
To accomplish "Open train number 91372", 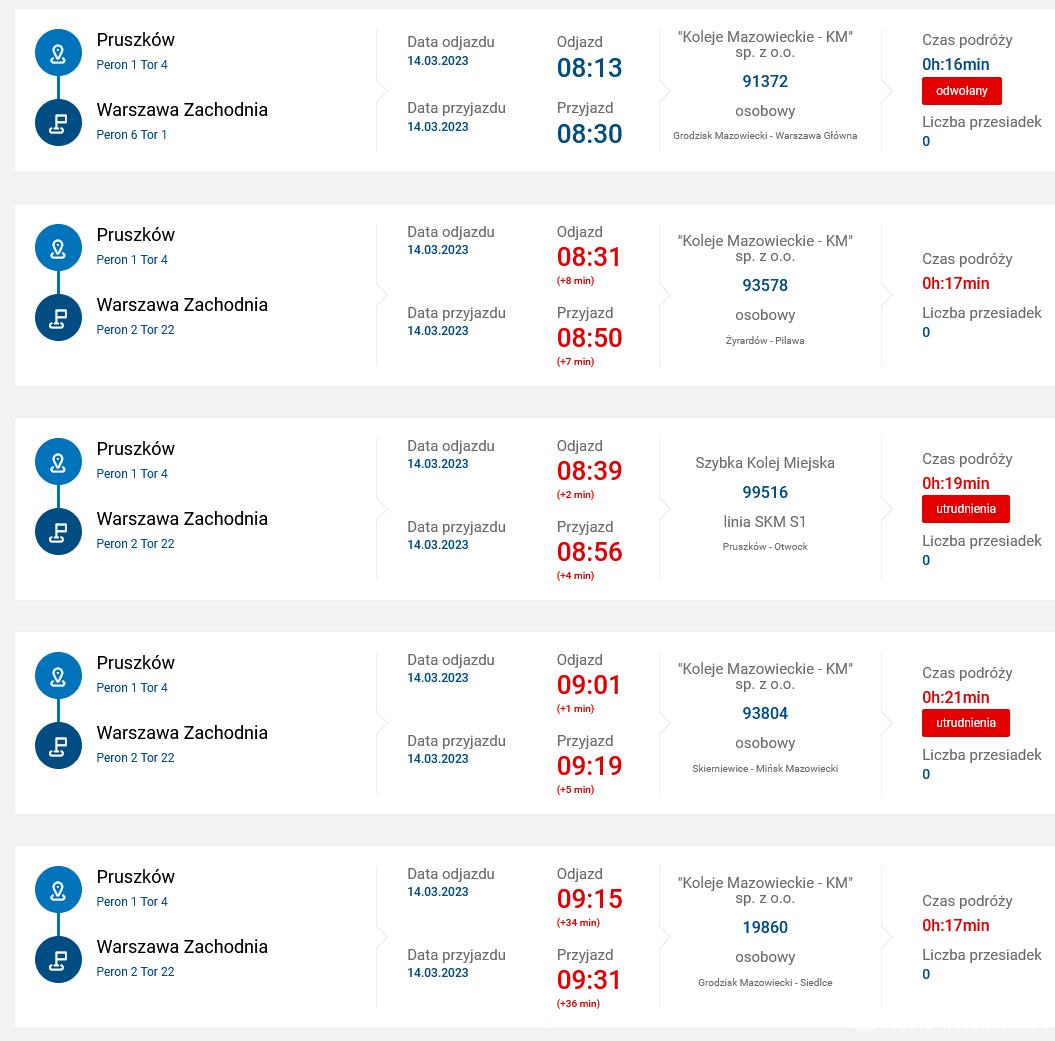I will click(x=765, y=81).
